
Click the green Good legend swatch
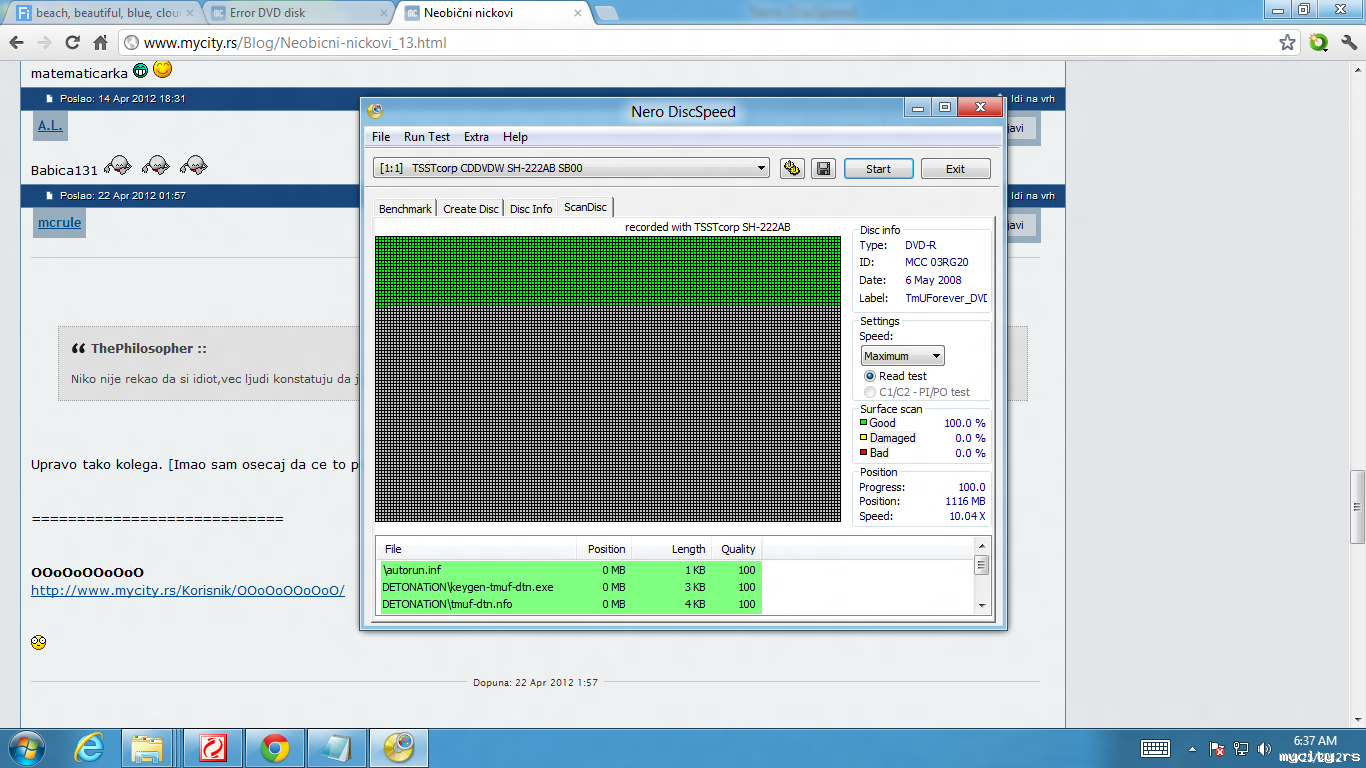863,423
